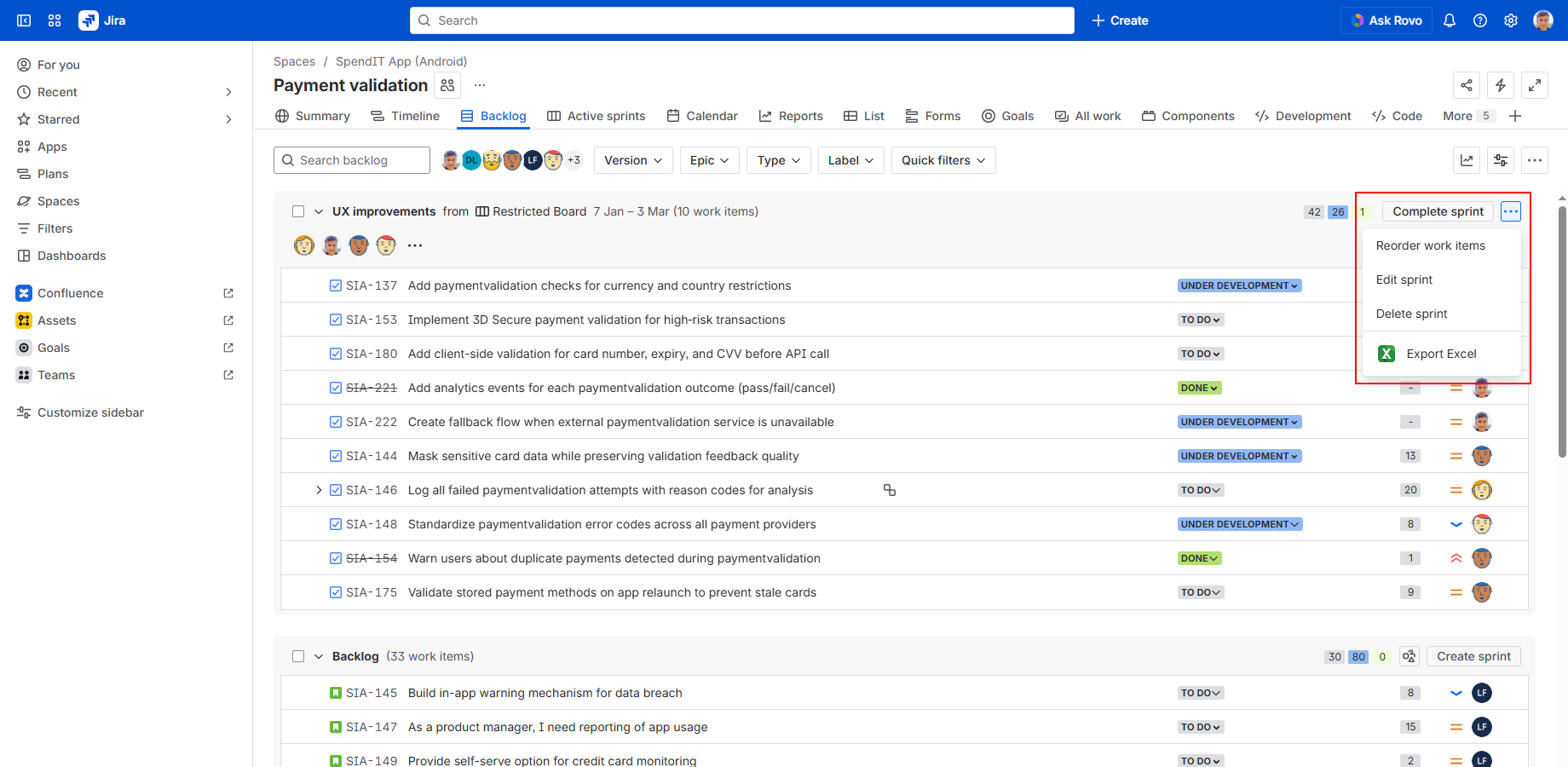Enter full screen with expand icon

tap(1535, 85)
